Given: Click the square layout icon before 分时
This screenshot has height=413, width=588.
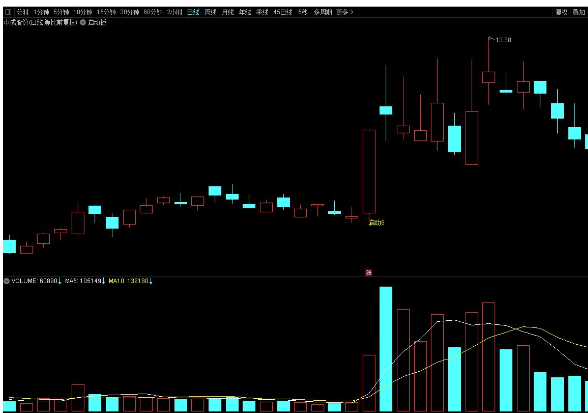Looking at the screenshot, I should [x=8, y=12].
